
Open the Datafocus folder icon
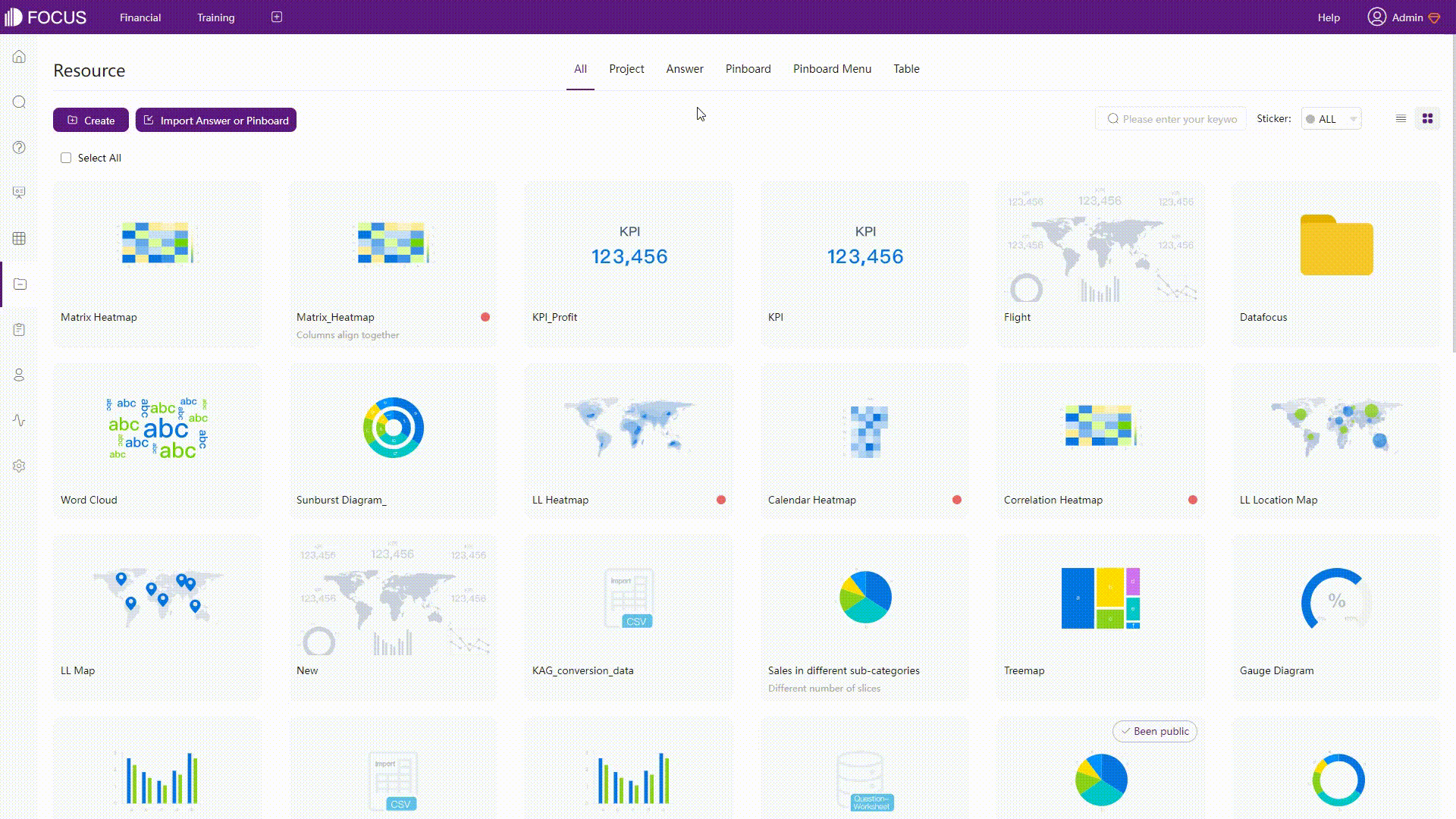pos(1336,245)
